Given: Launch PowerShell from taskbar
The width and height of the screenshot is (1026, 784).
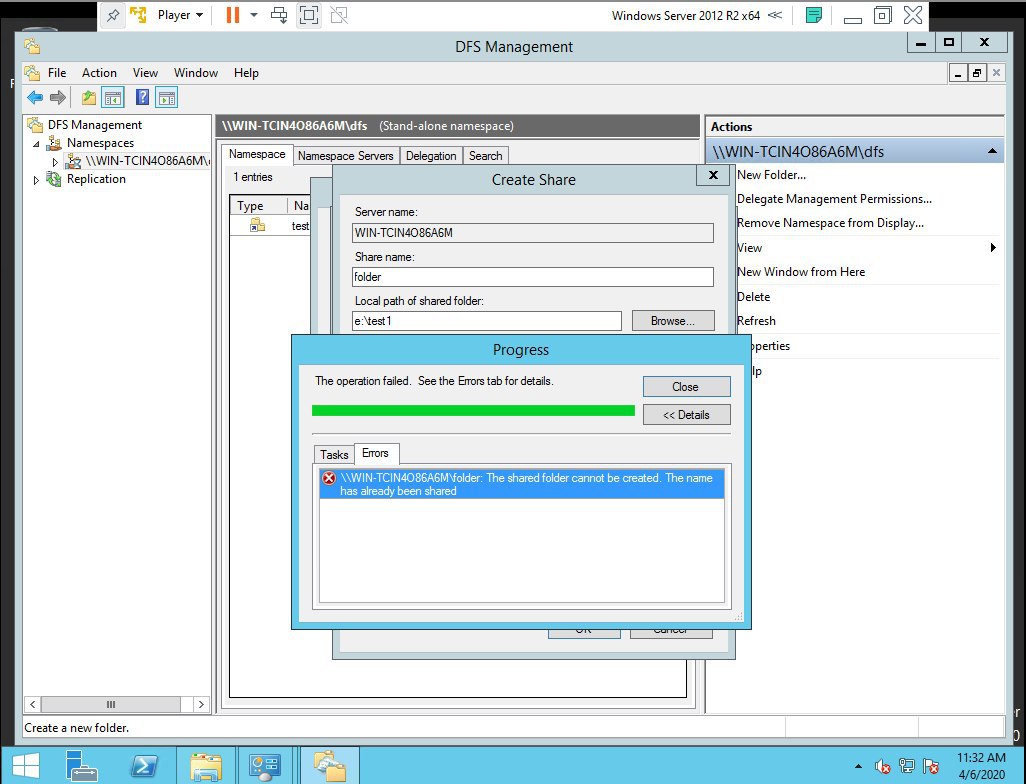Looking at the screenshot, I should click(x=143, y=766).
